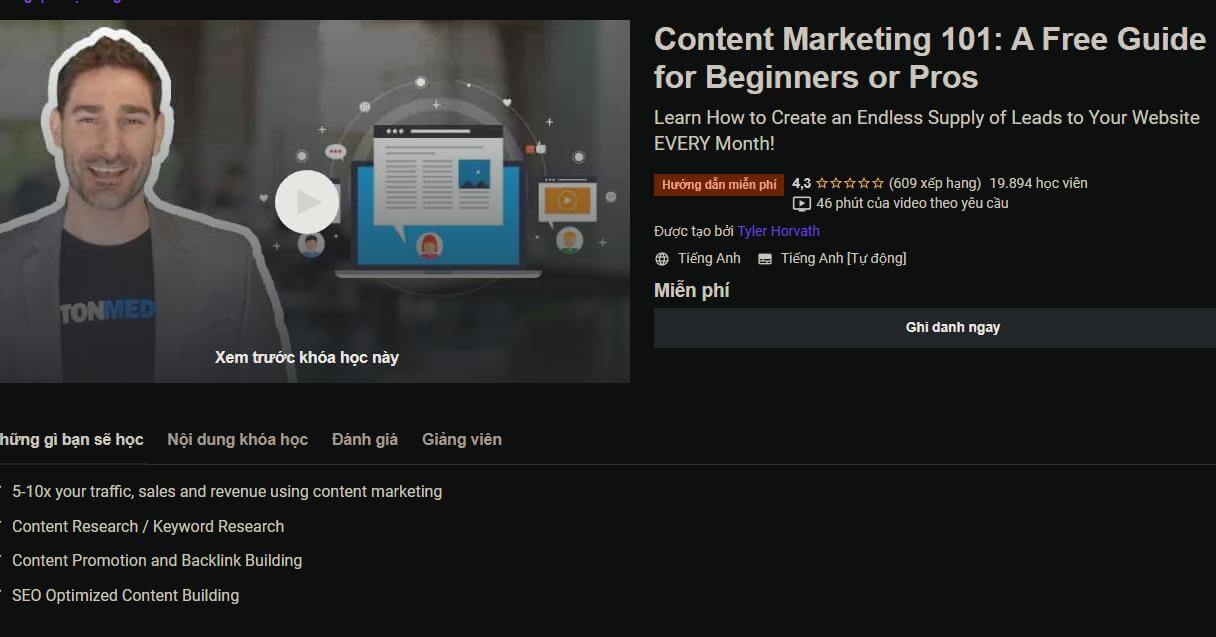View the 'Giảng viên' tab
The image size is (1216, 637).
pos(461,439)
